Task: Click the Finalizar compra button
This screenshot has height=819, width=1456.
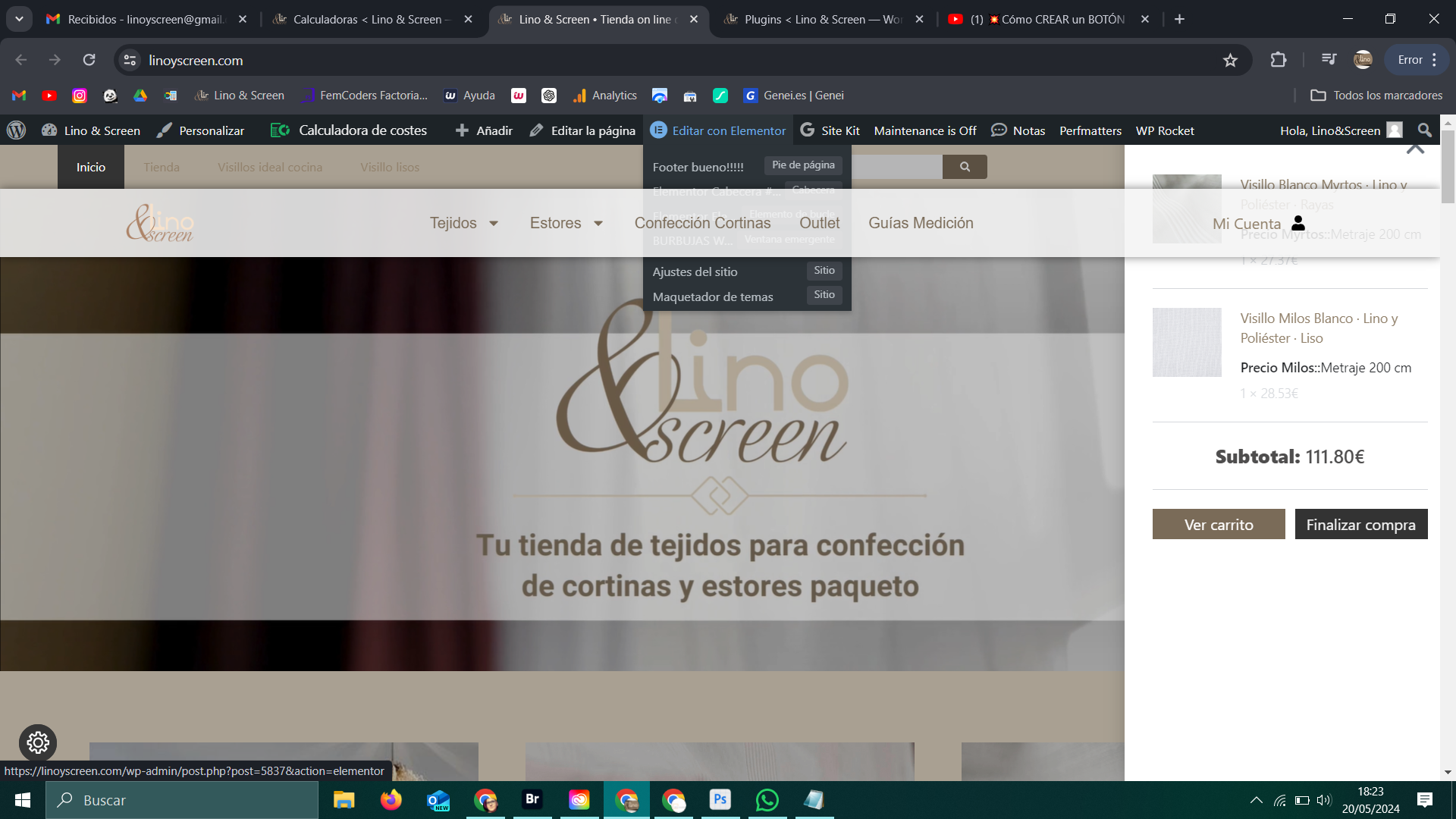Action: [x=1361, y=524]
